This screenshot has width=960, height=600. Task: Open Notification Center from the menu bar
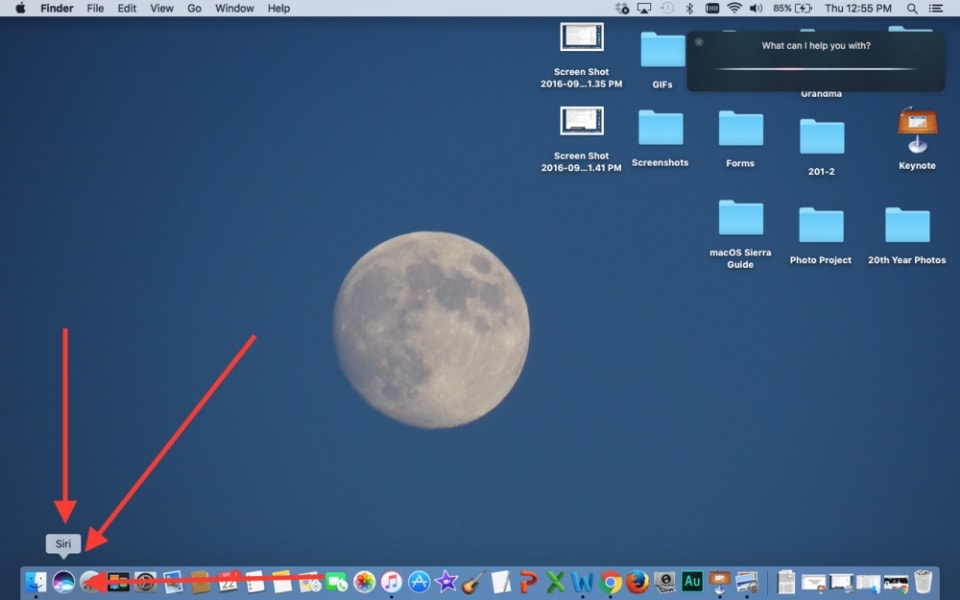pyautogui.click(x=937, y=8)
